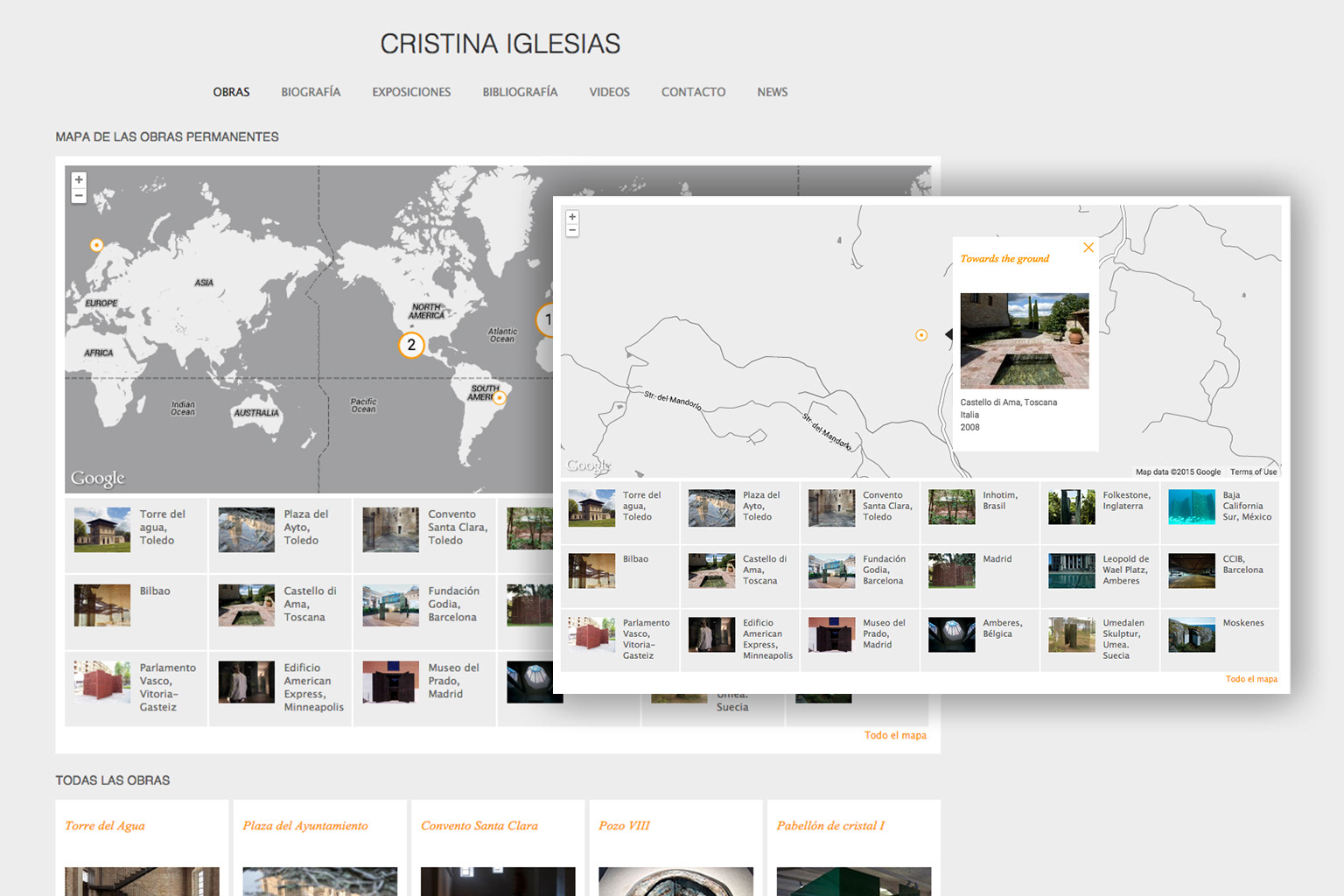This screenshot has width=1344, height=896.
Task: Select cluster marker 2 in North America
Action: tap(411, 345)
